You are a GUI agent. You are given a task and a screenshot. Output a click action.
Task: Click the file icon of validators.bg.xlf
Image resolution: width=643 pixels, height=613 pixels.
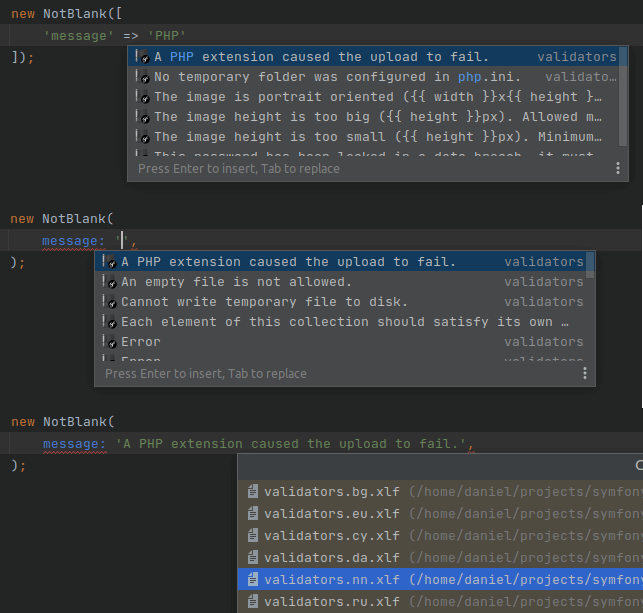[x=253, y=492]
